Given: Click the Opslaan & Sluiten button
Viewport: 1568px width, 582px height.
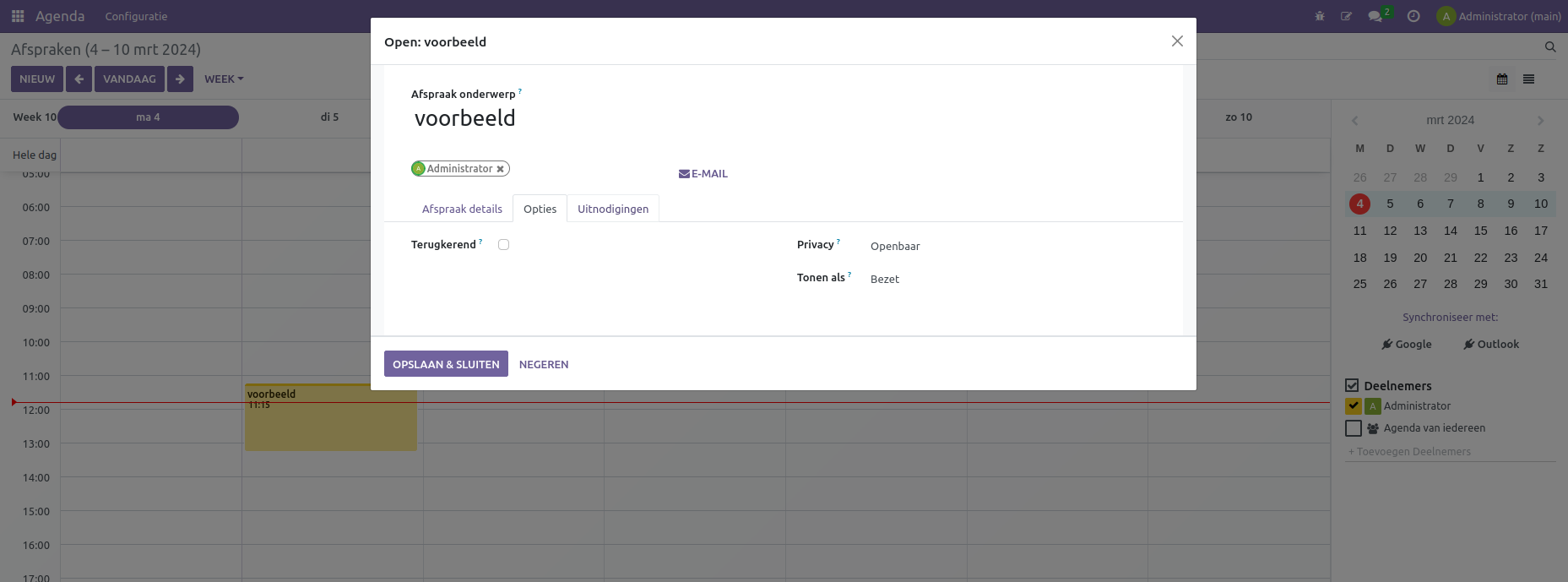Looking at the screenshot, I should [x=446, y=364].
